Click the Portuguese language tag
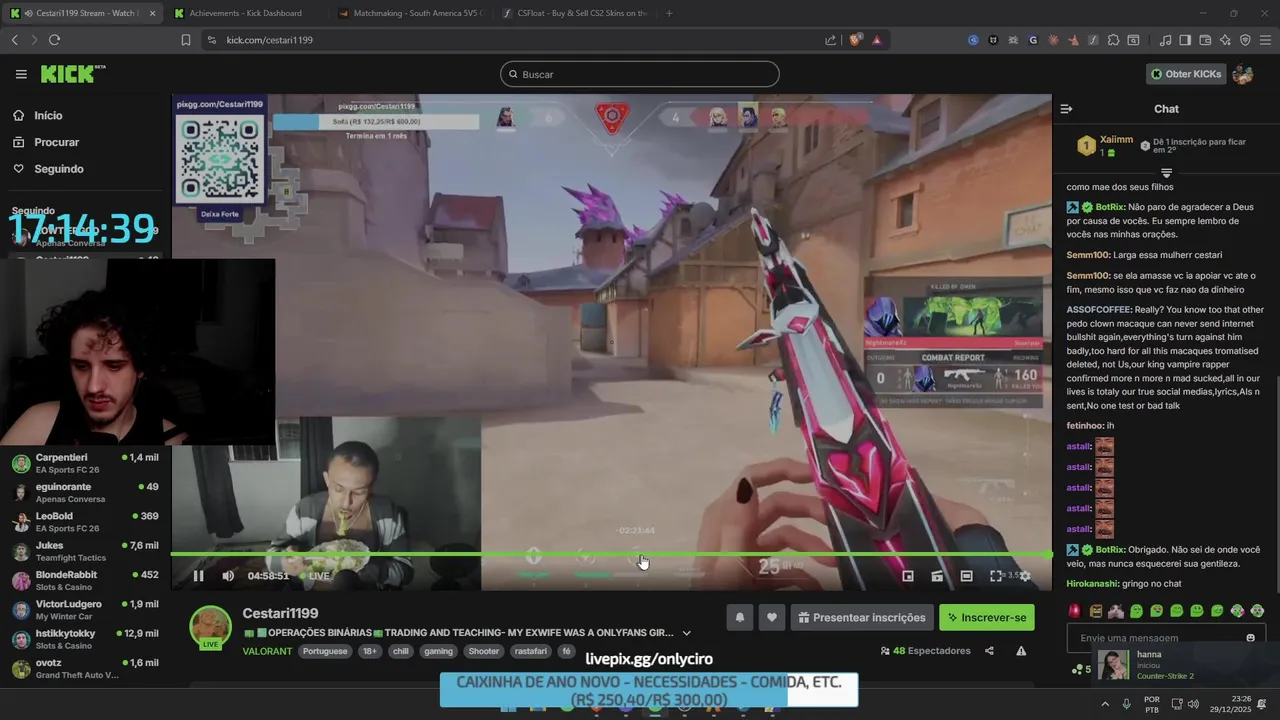1280x720 pixels. pos(325,651)
